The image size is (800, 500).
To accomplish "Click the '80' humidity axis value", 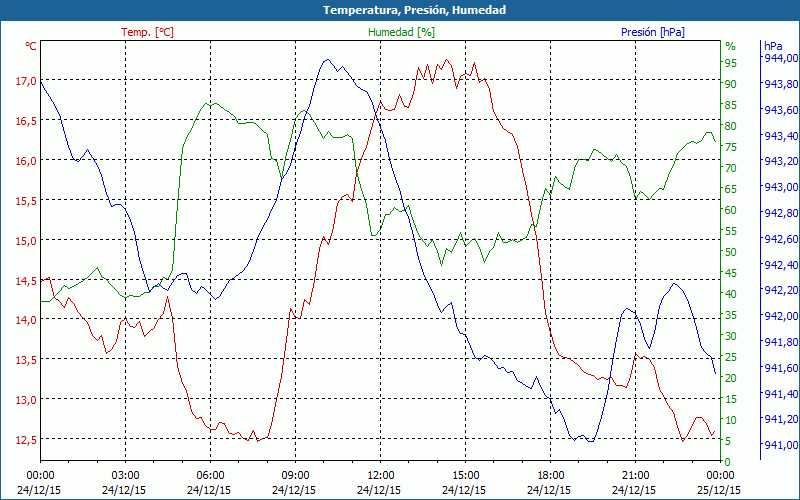I will tap(731, 126).
